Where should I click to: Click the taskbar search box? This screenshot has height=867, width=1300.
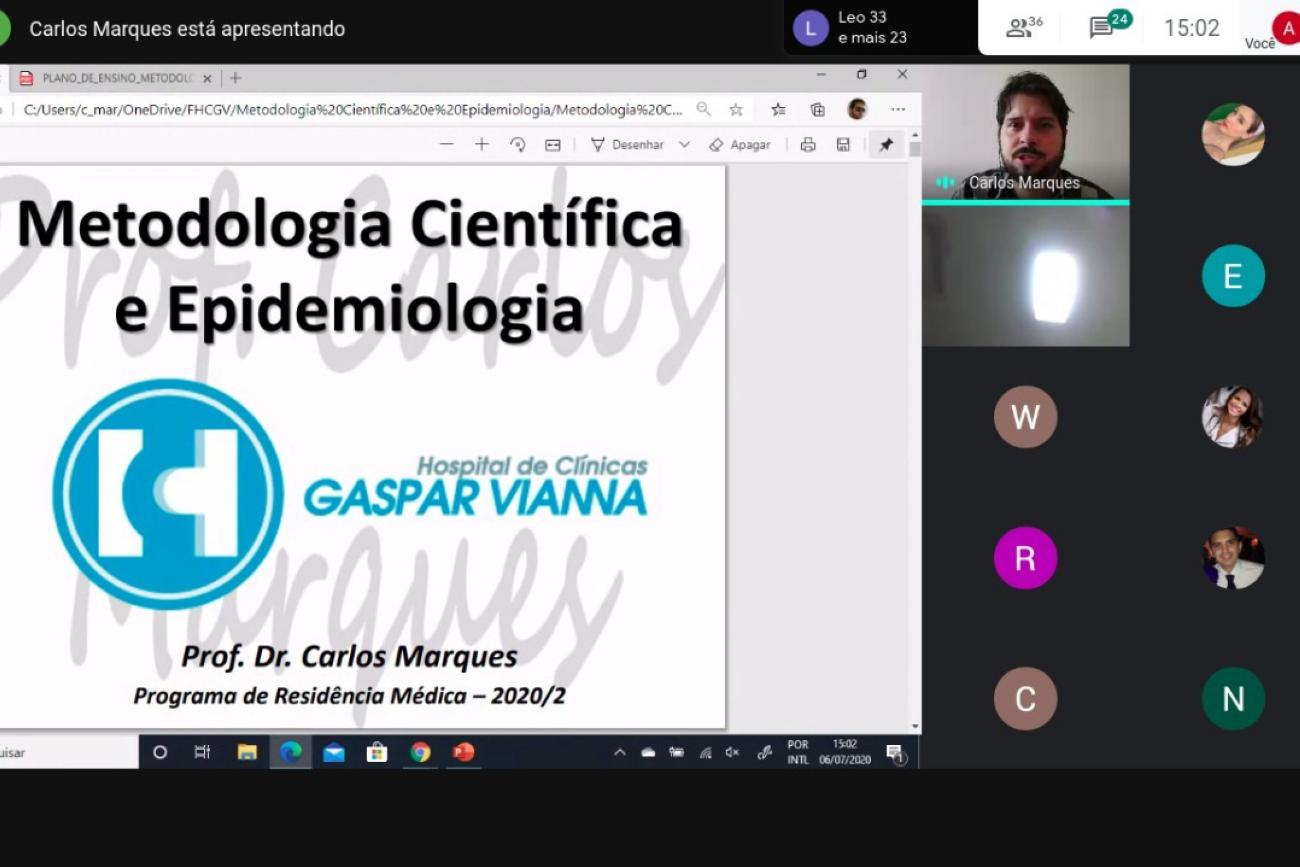tap(68, 752)
